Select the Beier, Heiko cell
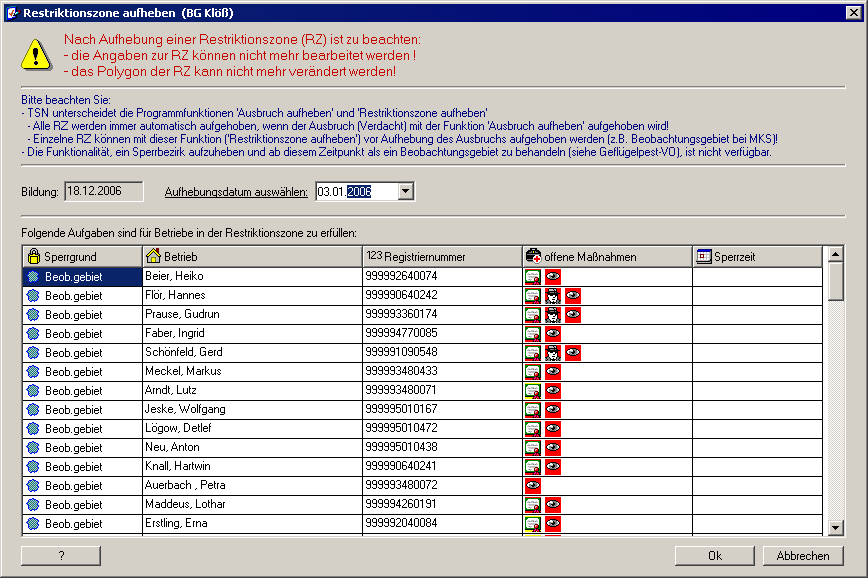The width and height of the screenshot is (868, 578). pyautogui.click(x=252, y=276)
